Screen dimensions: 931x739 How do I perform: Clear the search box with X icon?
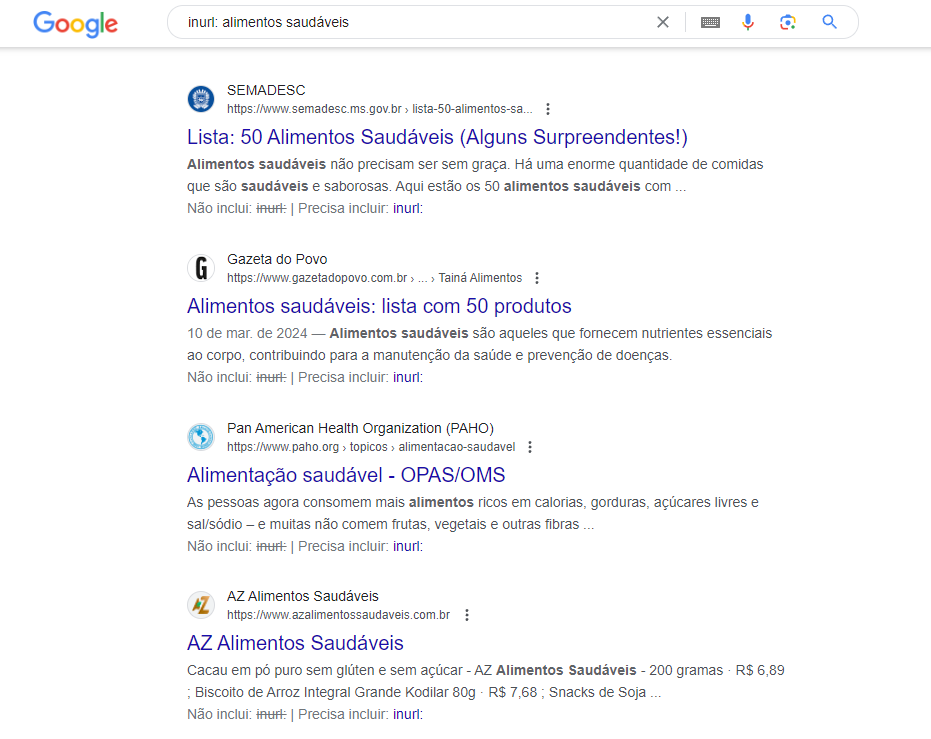coord(663,23)
